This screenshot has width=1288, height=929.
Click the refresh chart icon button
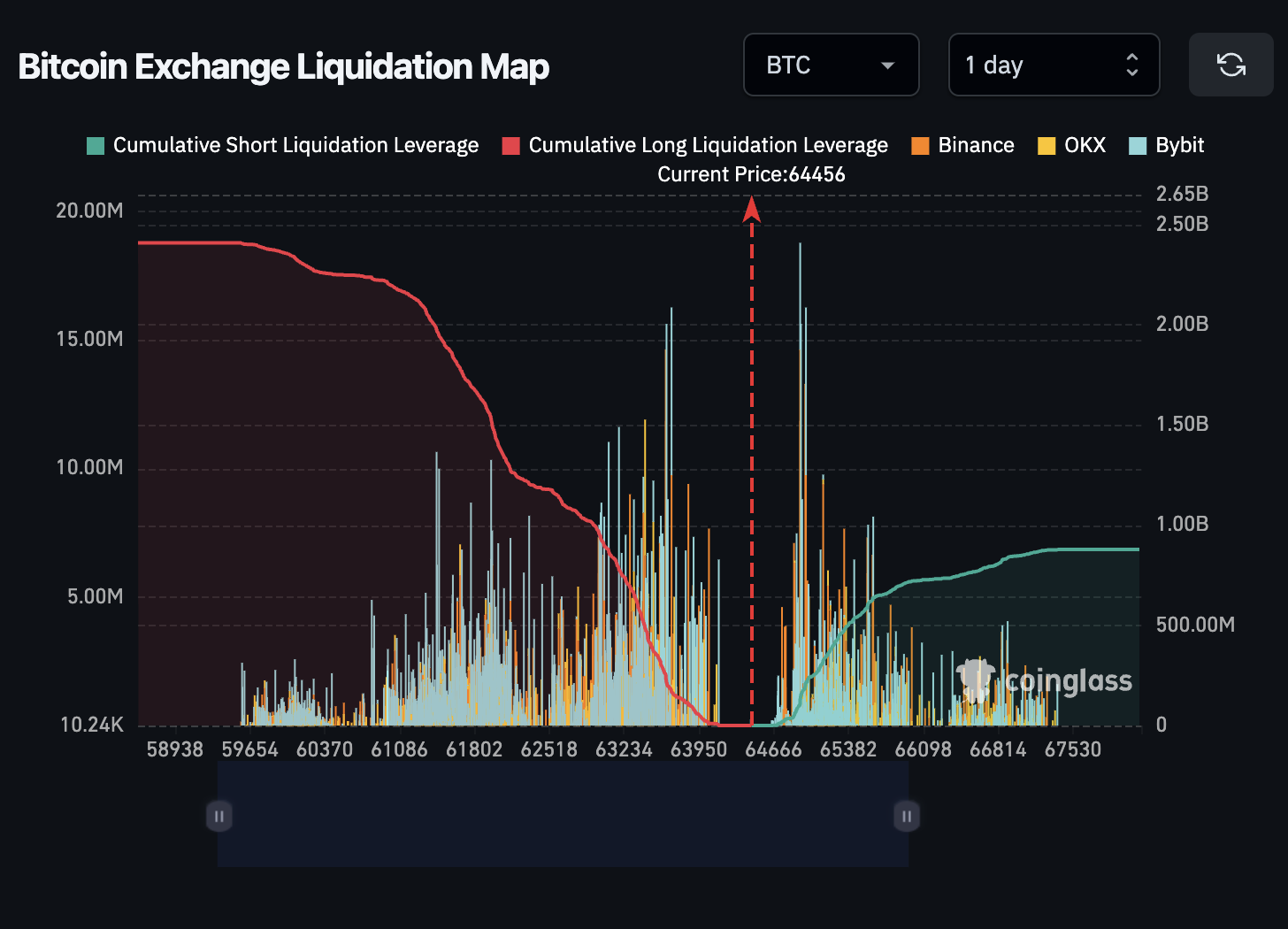pos(1230,65)
